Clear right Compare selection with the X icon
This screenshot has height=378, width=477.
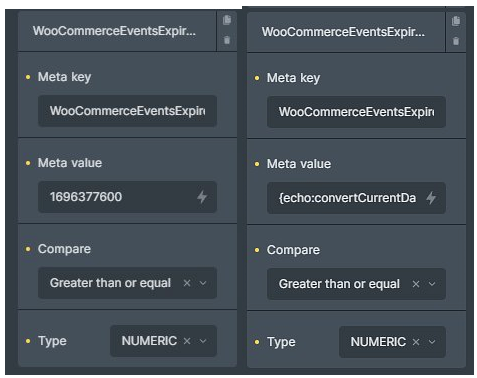(416, 284)
